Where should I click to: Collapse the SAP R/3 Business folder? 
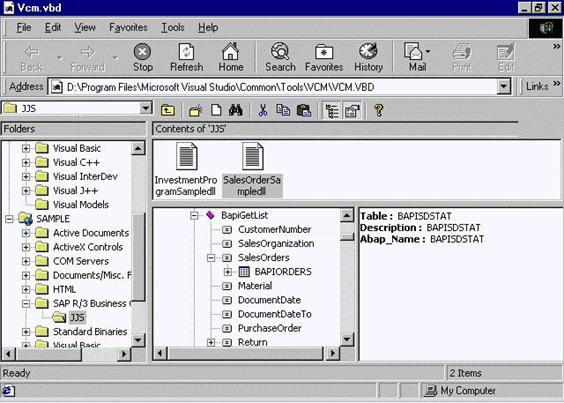click(x=26, y=303)
